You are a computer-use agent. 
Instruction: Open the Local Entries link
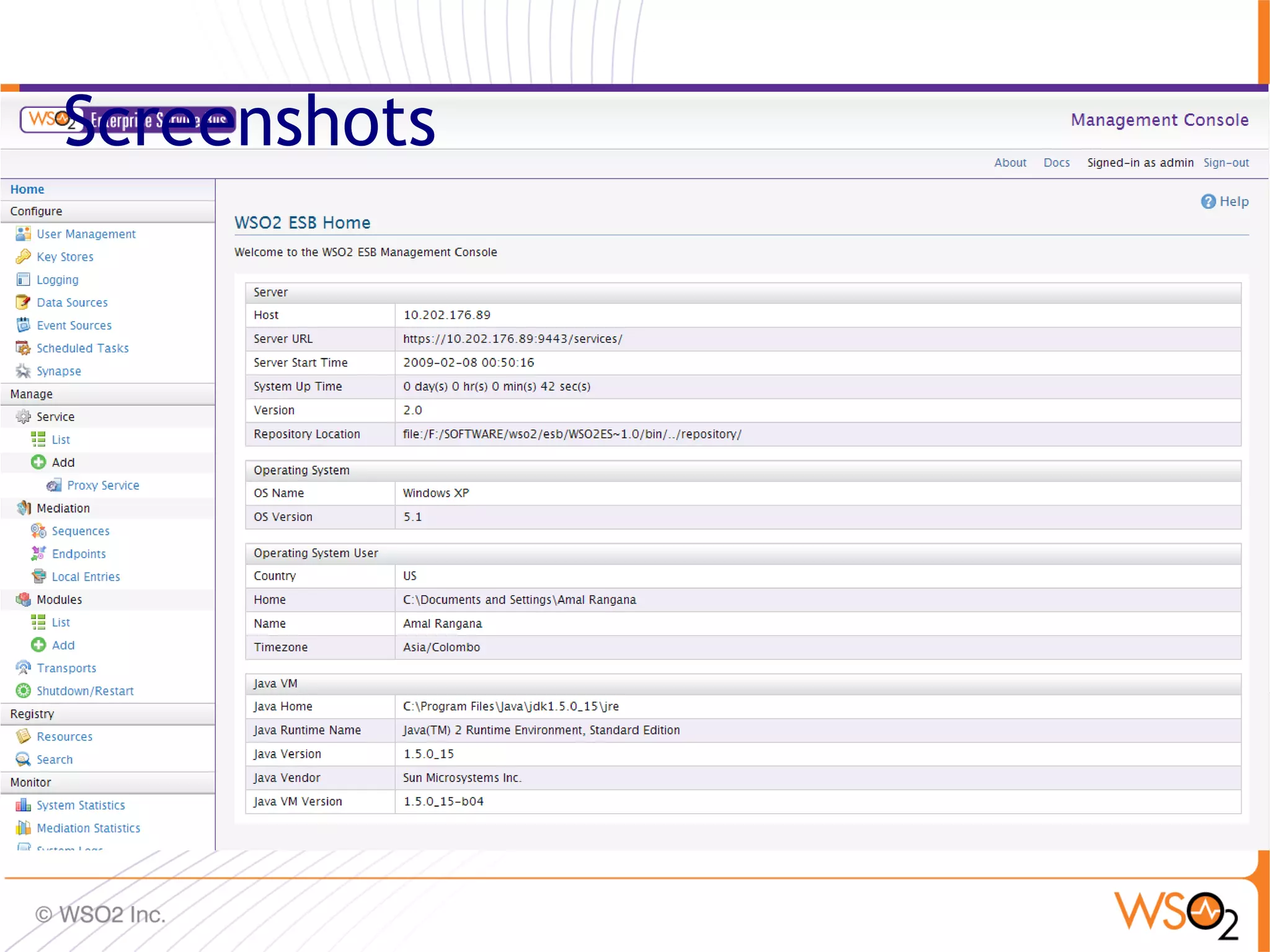tap(86, 577)
